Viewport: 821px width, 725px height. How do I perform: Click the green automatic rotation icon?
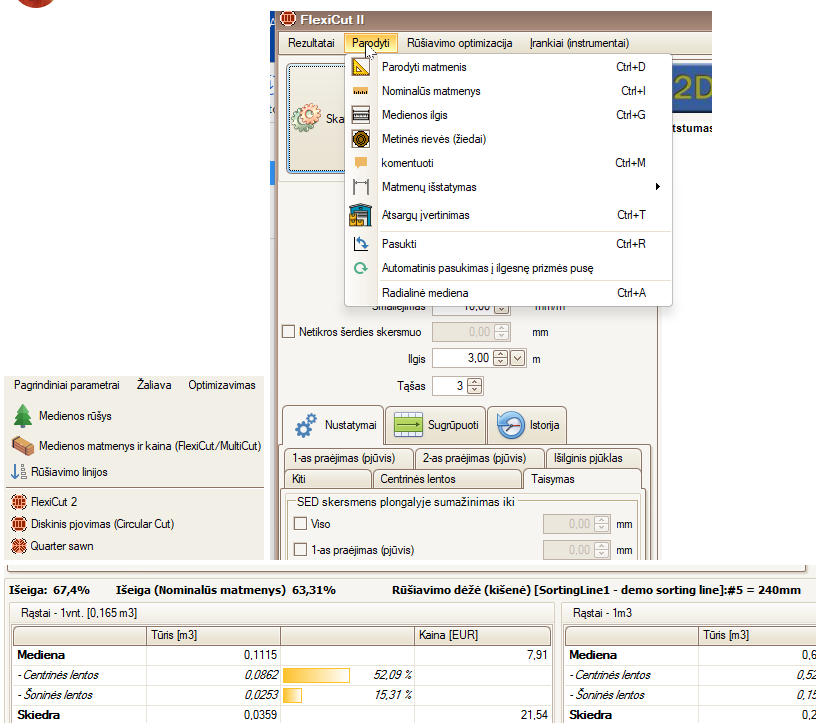[x=361, y=268]
